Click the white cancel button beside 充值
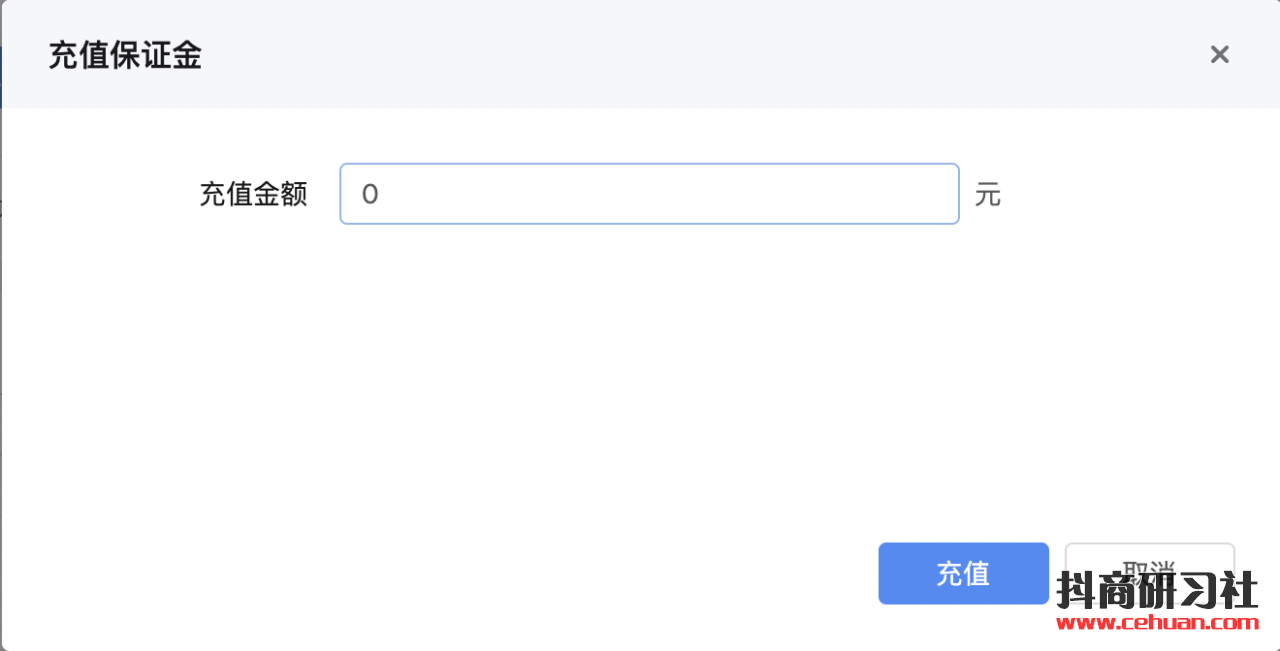Screen dimensions: 1280x651 pos(1149,561)
